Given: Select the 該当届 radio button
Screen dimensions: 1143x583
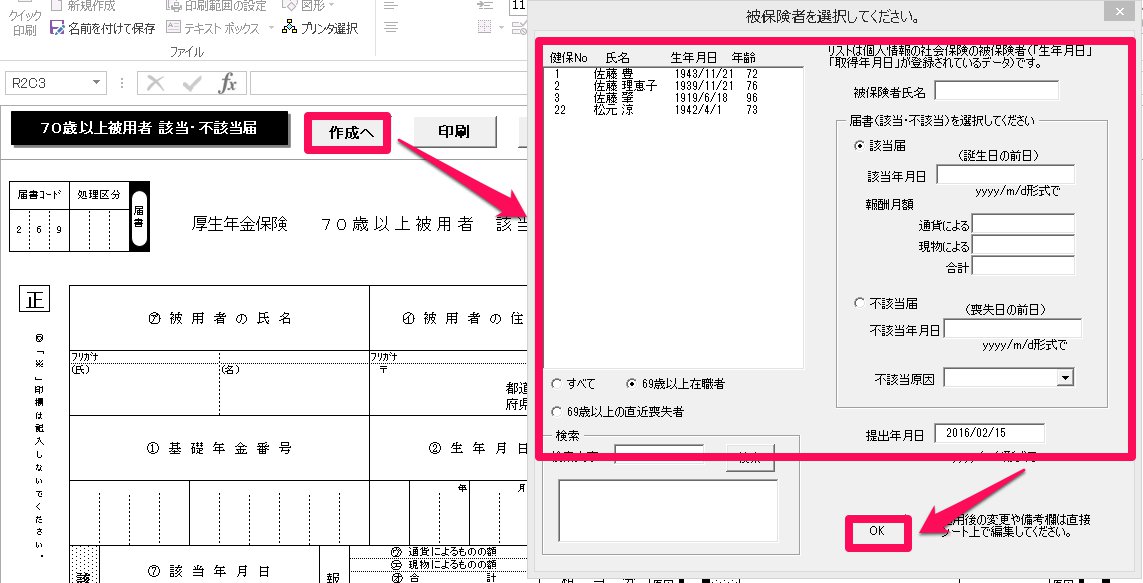Looking at the screenshot, I should (x=859, y=146).
